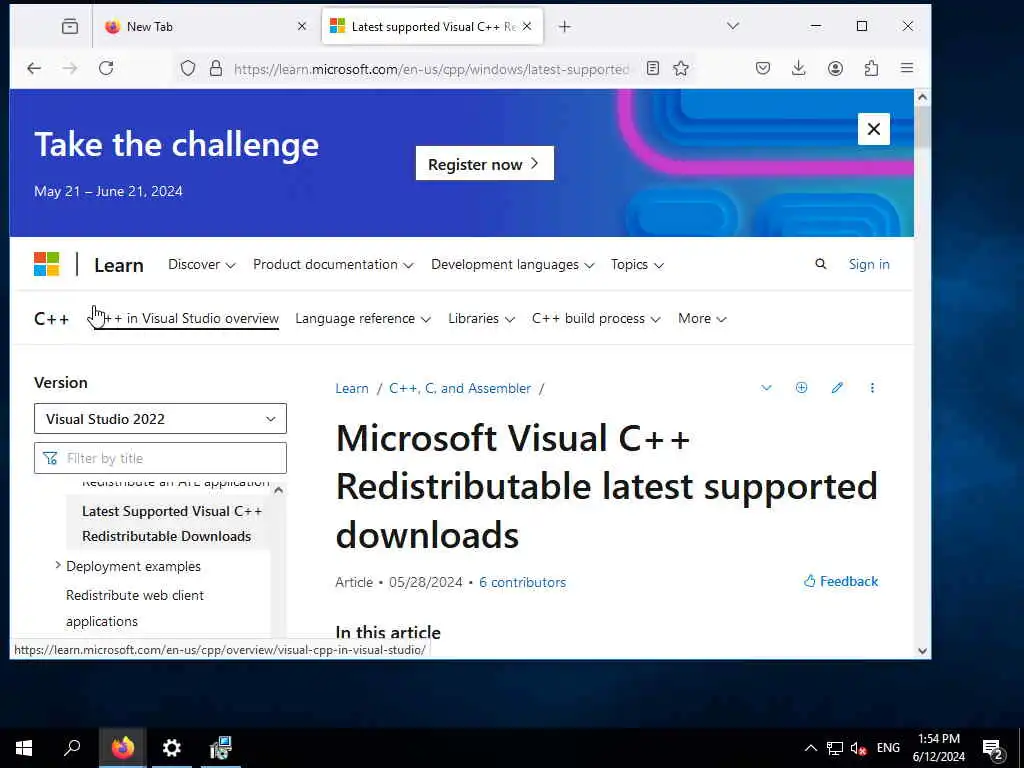Click the ENG language indicator
The image size is (1024, 768).
888,748
